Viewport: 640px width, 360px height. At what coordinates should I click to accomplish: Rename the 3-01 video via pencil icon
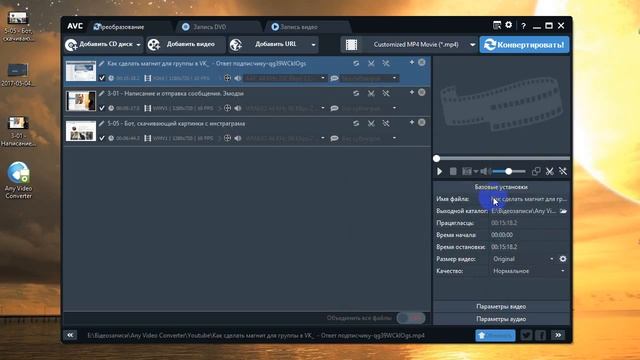pos(101,93)
